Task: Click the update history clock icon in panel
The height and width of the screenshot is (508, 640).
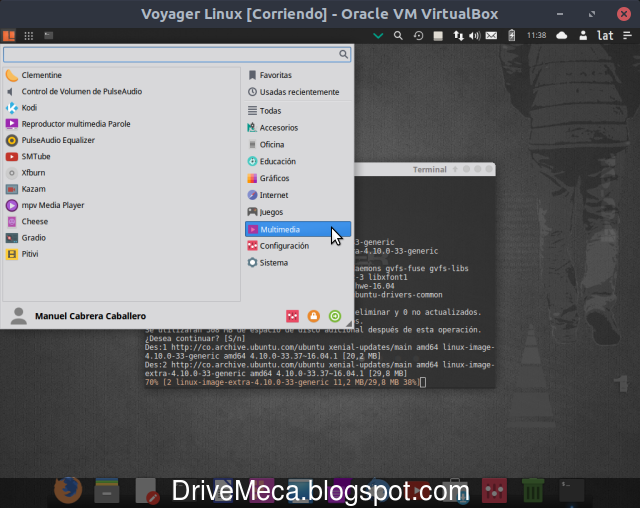Action: pos(418,36)
